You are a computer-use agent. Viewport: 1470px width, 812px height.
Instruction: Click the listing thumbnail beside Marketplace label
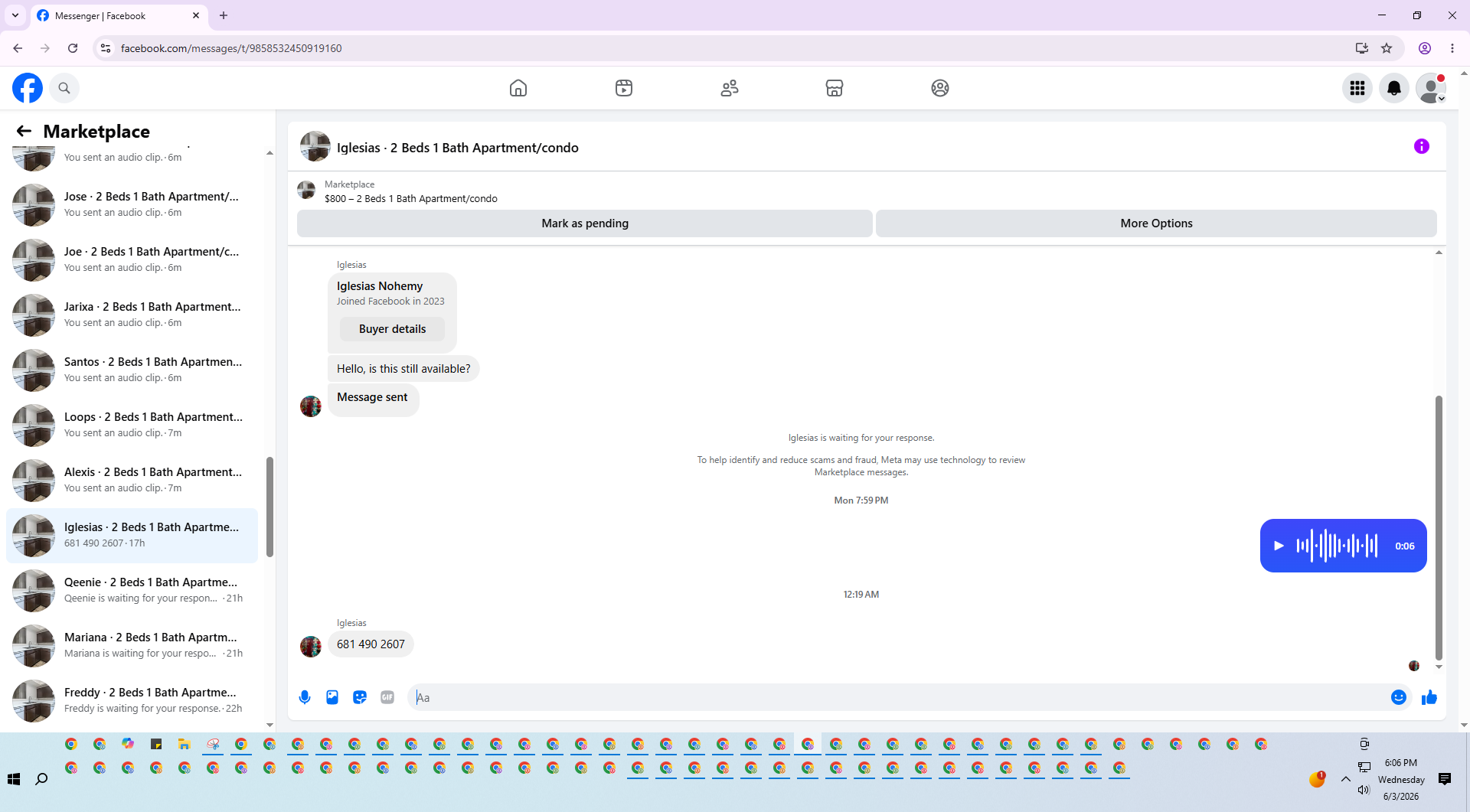pyautogui.click(x=306, y=191)
